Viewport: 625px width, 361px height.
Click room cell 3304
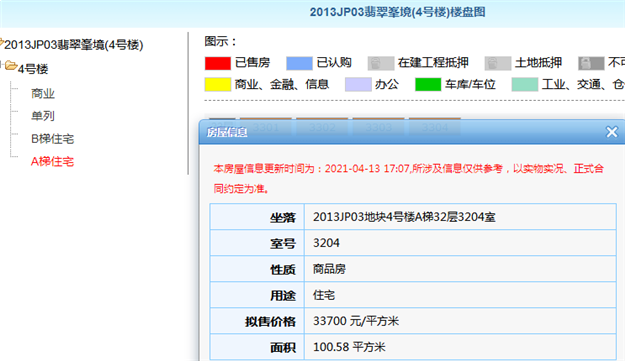click(435, 127)
